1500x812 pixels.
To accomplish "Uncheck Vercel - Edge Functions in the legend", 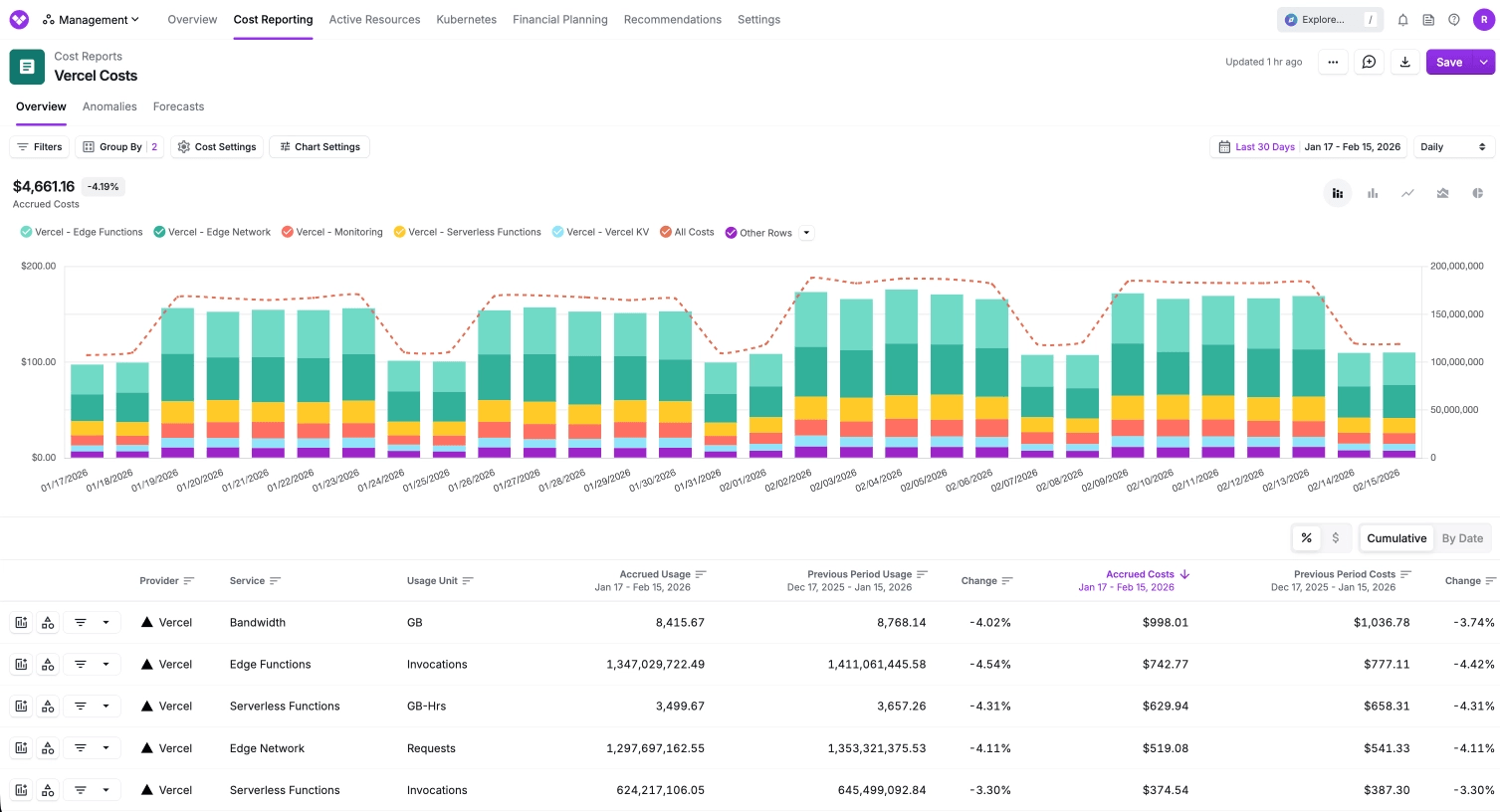I will [26, 232].
